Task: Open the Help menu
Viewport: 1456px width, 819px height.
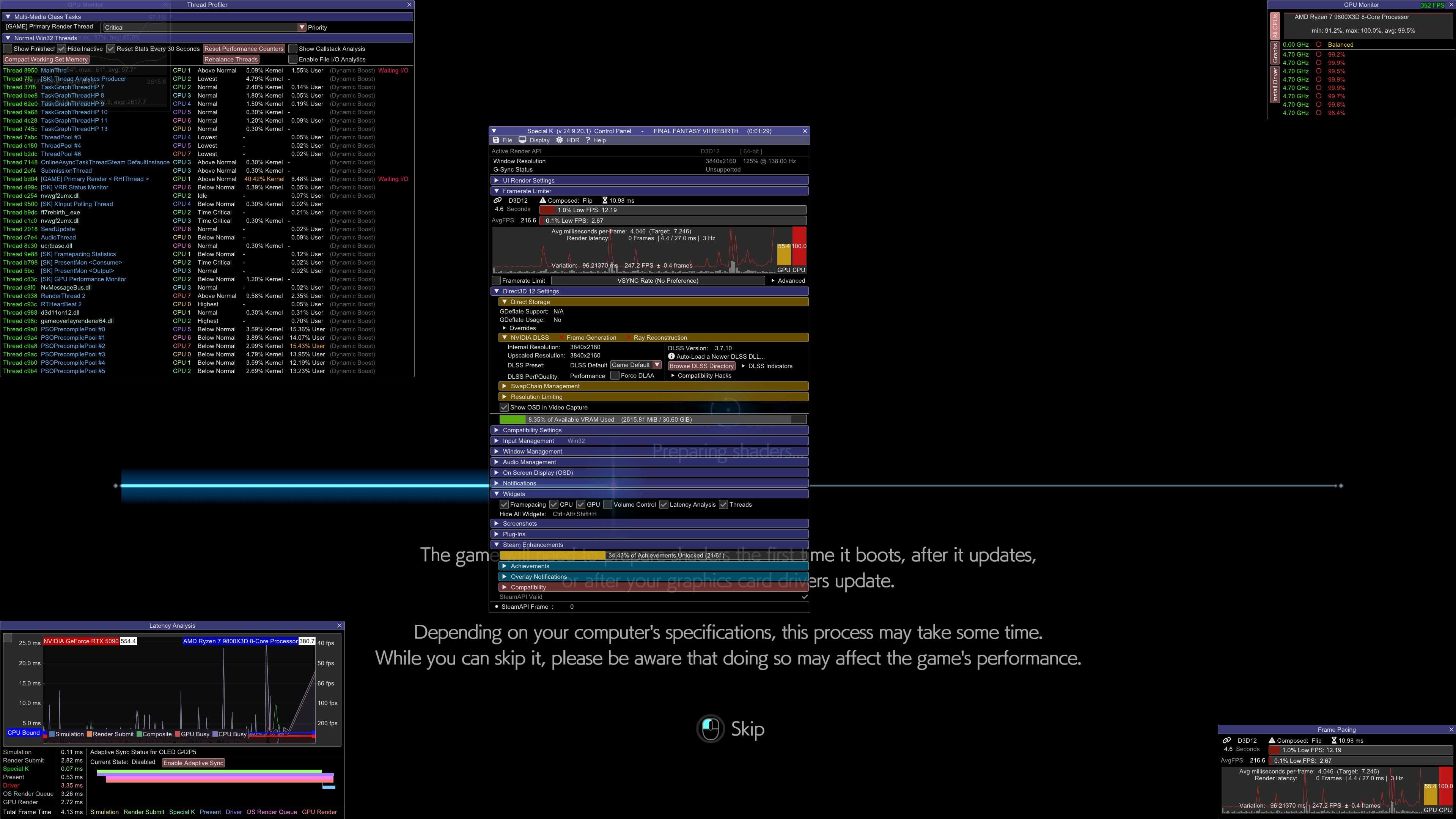Action: [595, 140]
